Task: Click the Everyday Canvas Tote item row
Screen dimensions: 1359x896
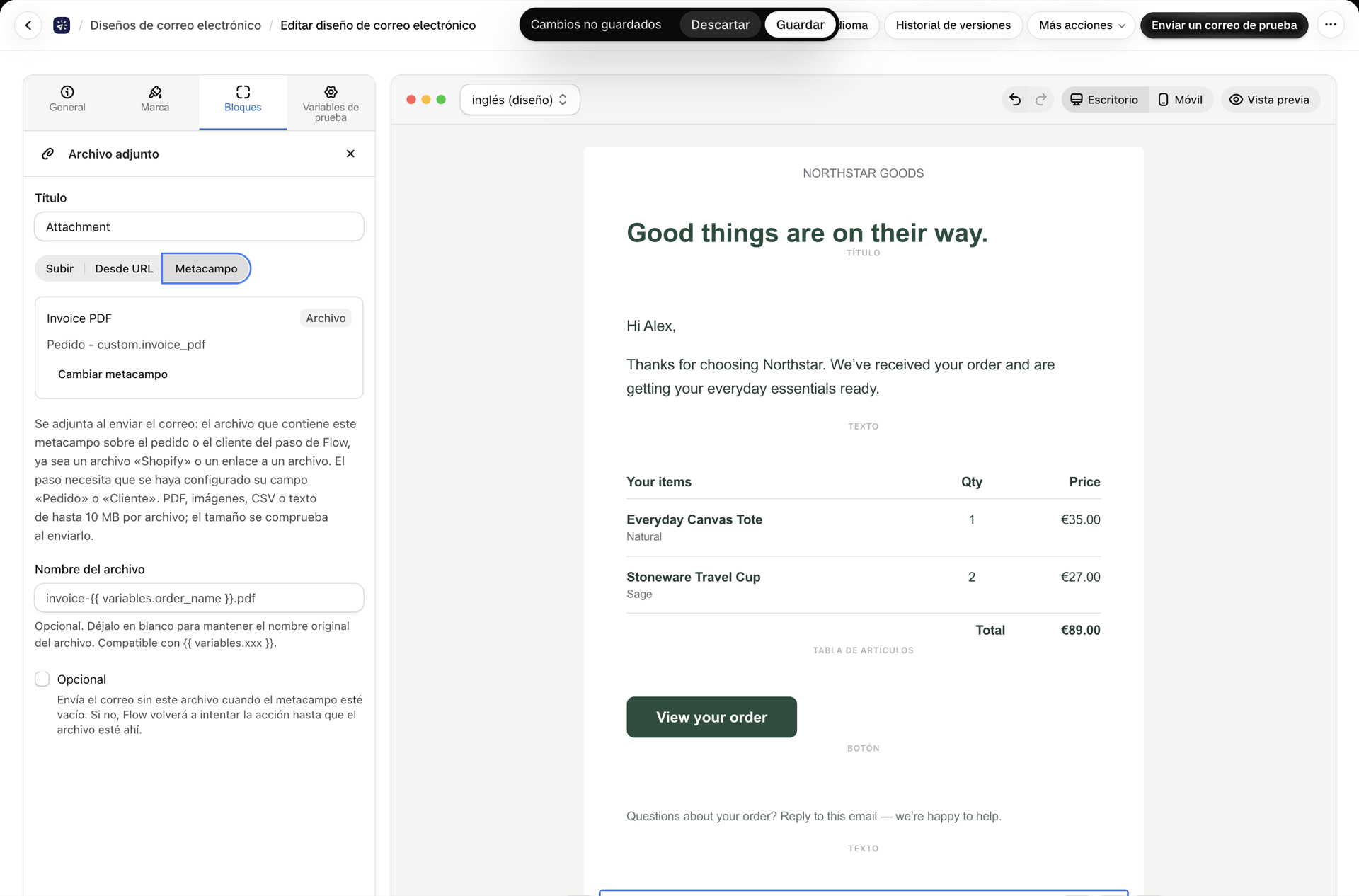Action: tap(863, 527)
